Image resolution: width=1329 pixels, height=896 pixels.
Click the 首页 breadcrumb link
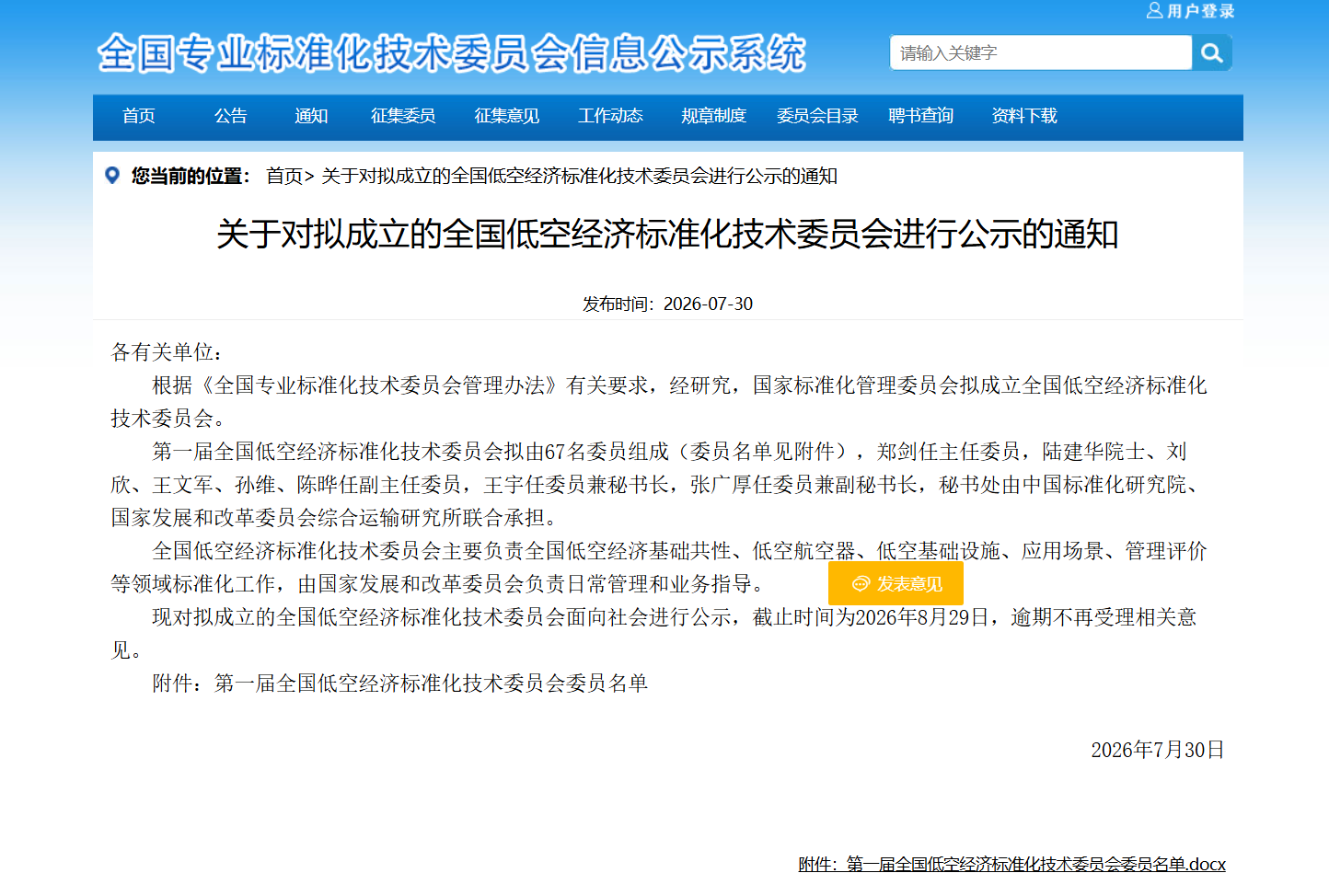pyautogui.click(x=284, y=176)
